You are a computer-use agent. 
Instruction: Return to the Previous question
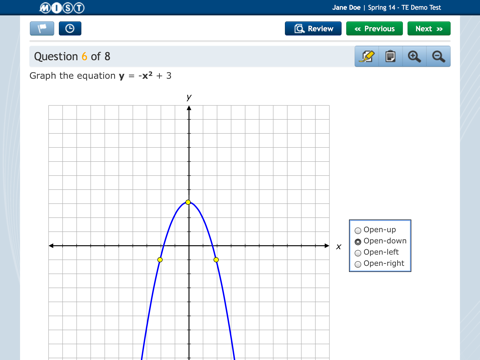point(374,29)
